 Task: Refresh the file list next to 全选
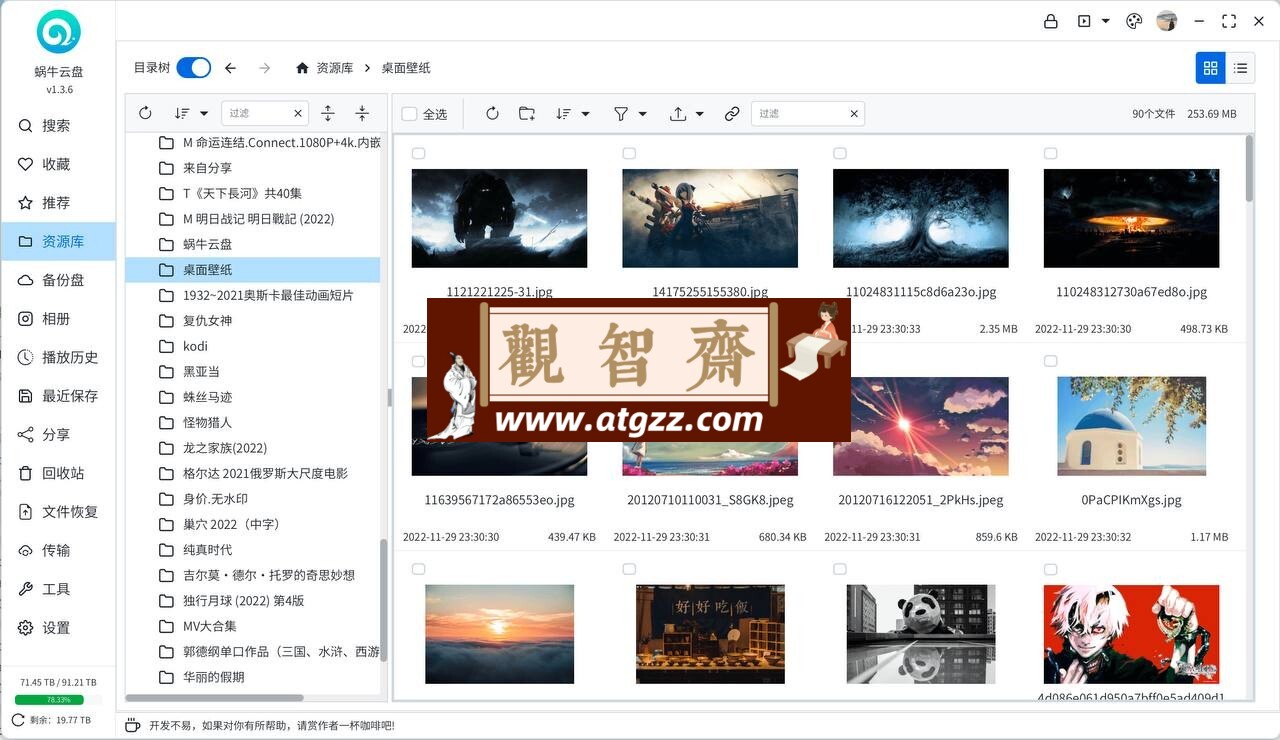coord(492,114)
